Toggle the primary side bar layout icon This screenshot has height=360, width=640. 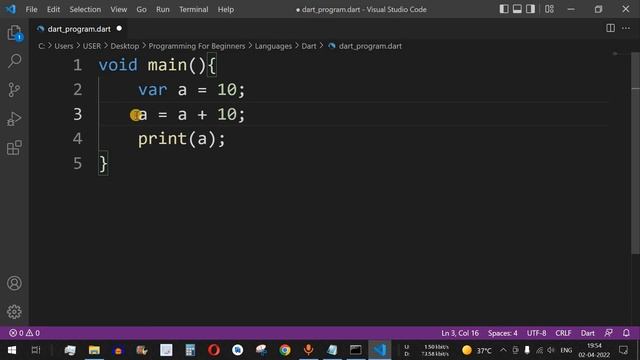[504, 9]
